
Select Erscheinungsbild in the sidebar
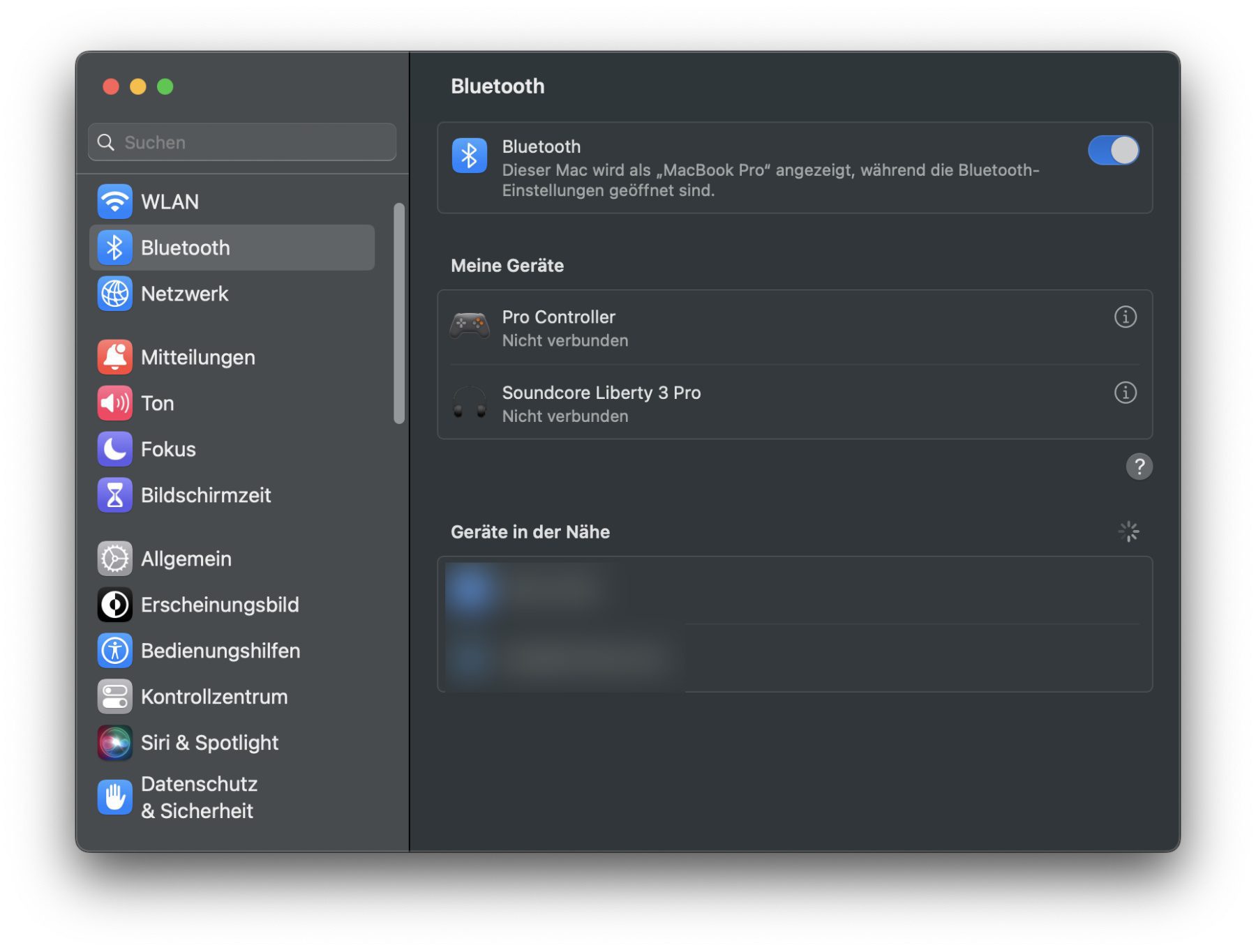[219, 605]
